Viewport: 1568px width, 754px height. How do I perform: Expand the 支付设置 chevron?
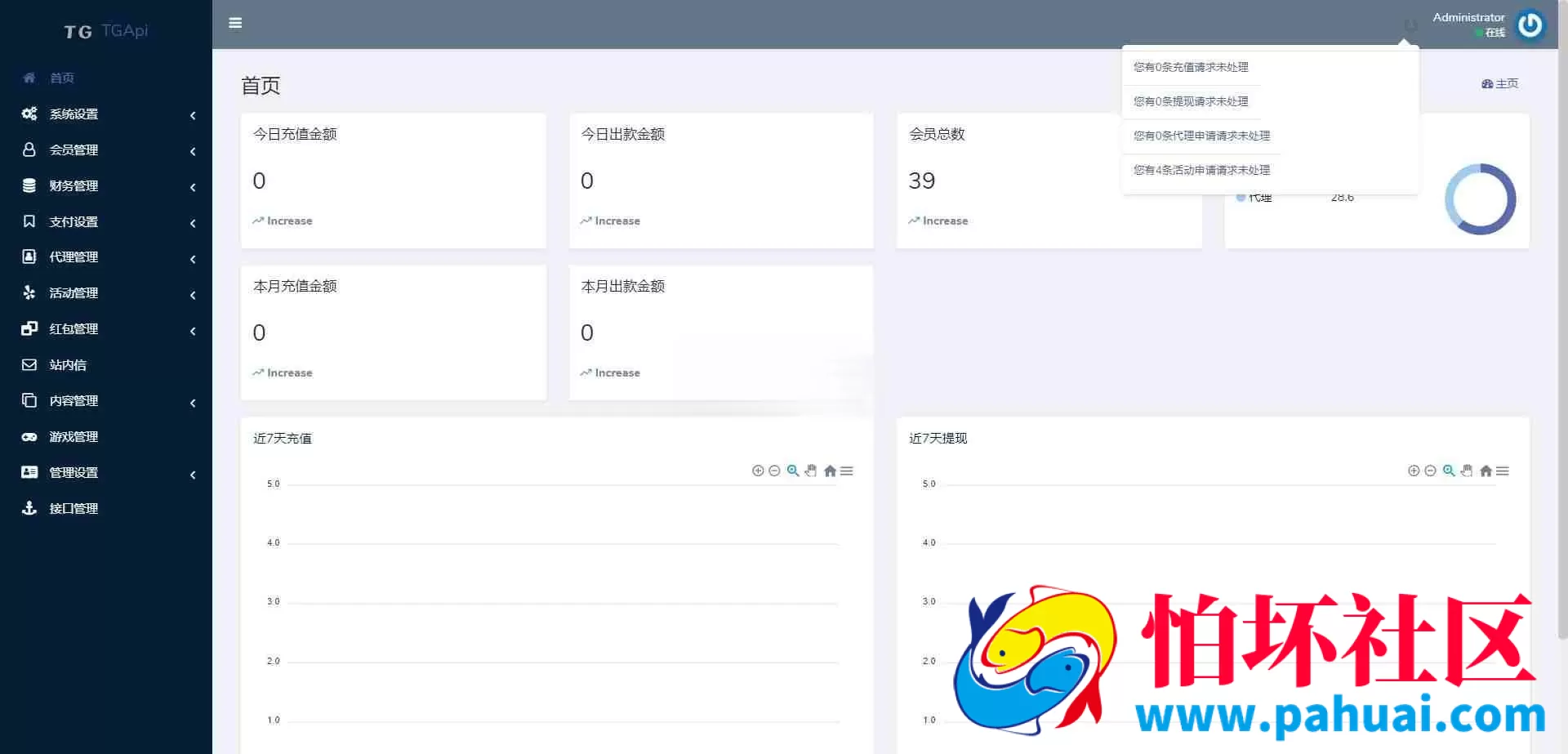pyautogui.click(x=193, y=223)
